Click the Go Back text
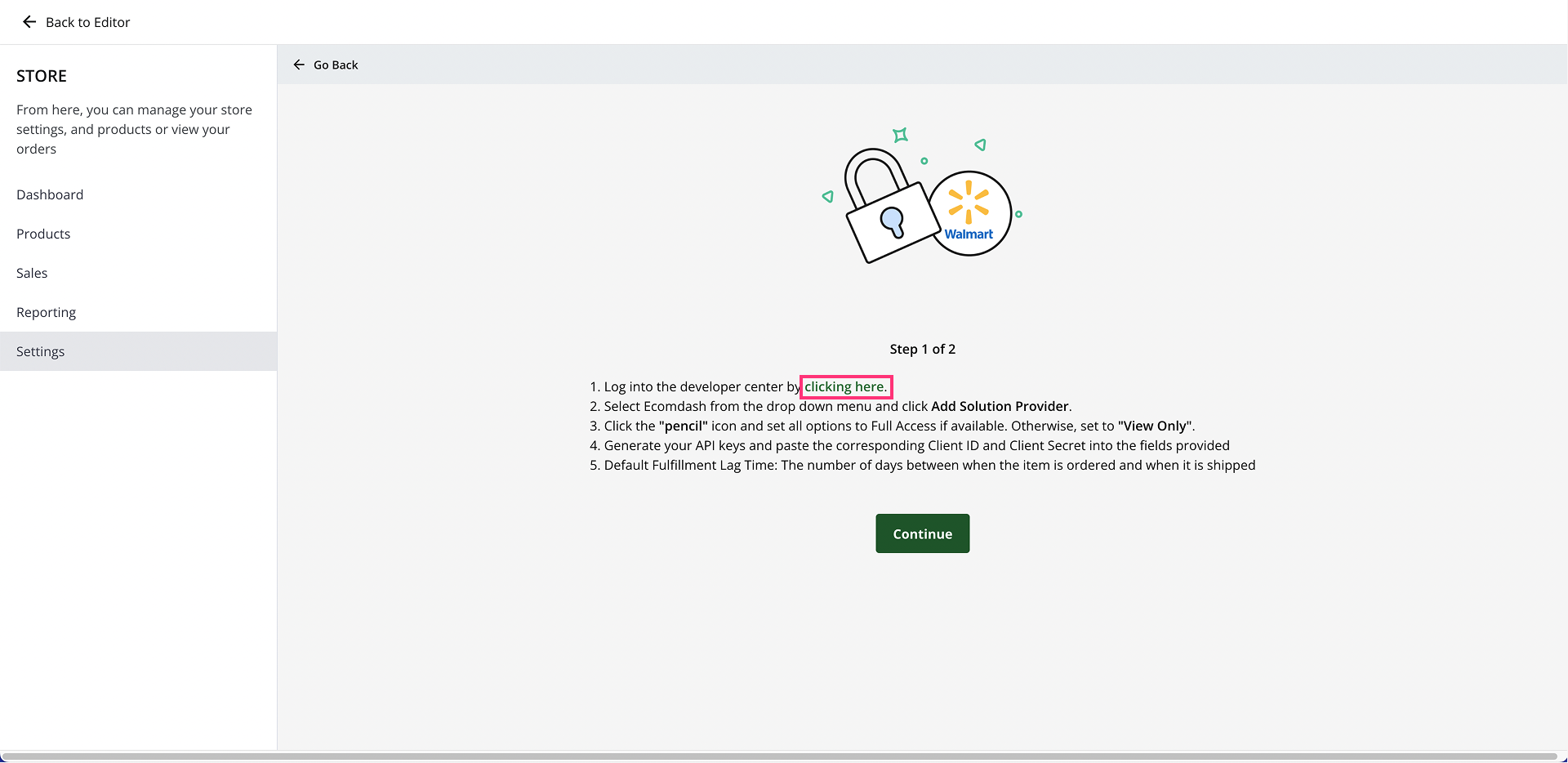Image resolution: width=1568 pixels, height=763 pixels. click(x=336, y=65)
